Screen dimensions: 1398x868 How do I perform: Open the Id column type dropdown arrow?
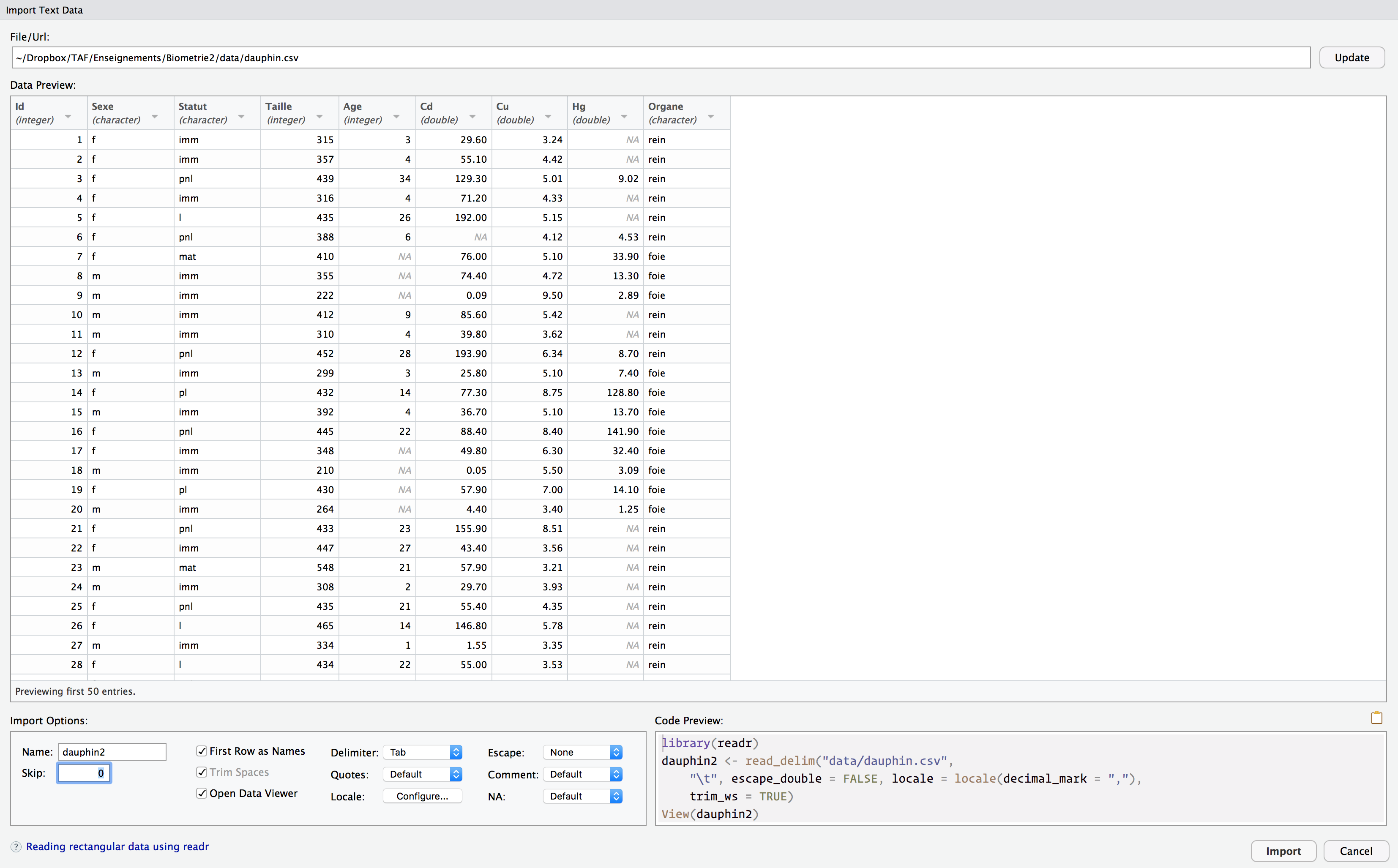coord(68,117)
